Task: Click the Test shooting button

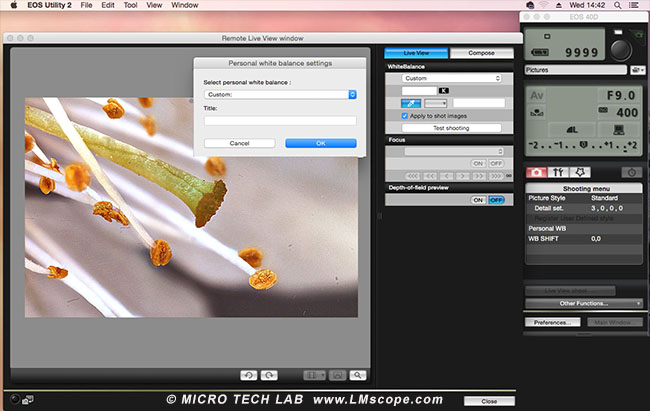Action: (451, 128)
